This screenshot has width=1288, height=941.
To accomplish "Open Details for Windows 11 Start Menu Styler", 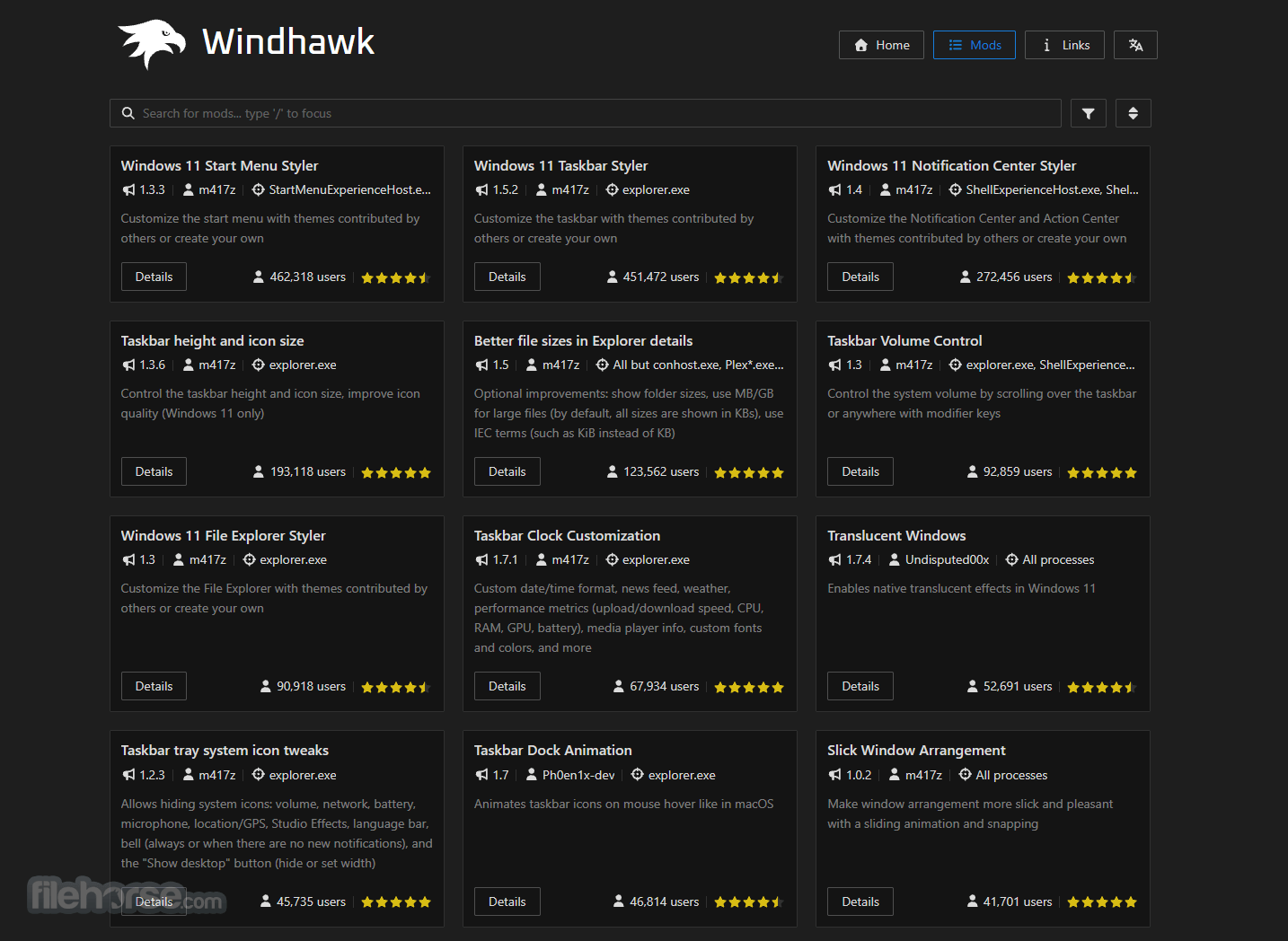I will tap(154, 277).
